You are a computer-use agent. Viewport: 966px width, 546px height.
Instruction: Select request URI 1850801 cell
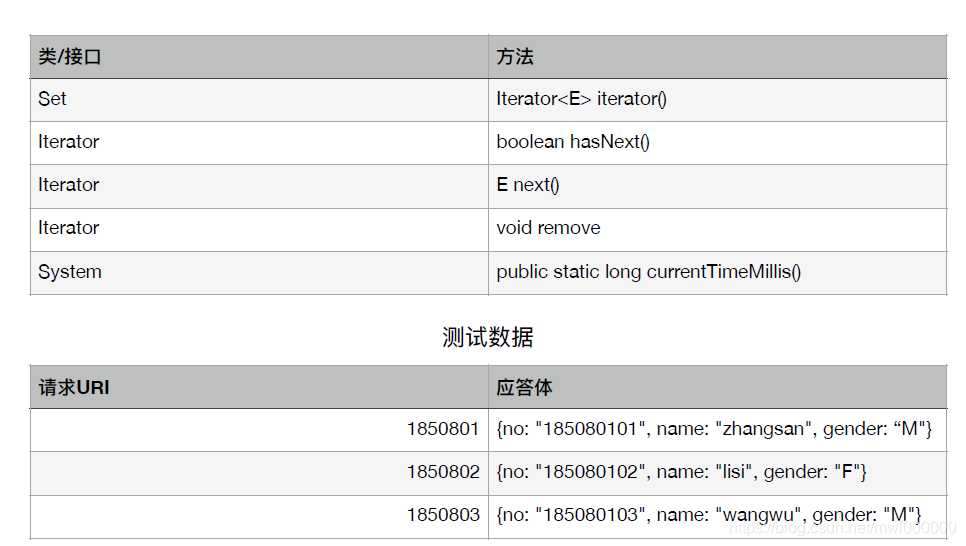click(259, 430)
